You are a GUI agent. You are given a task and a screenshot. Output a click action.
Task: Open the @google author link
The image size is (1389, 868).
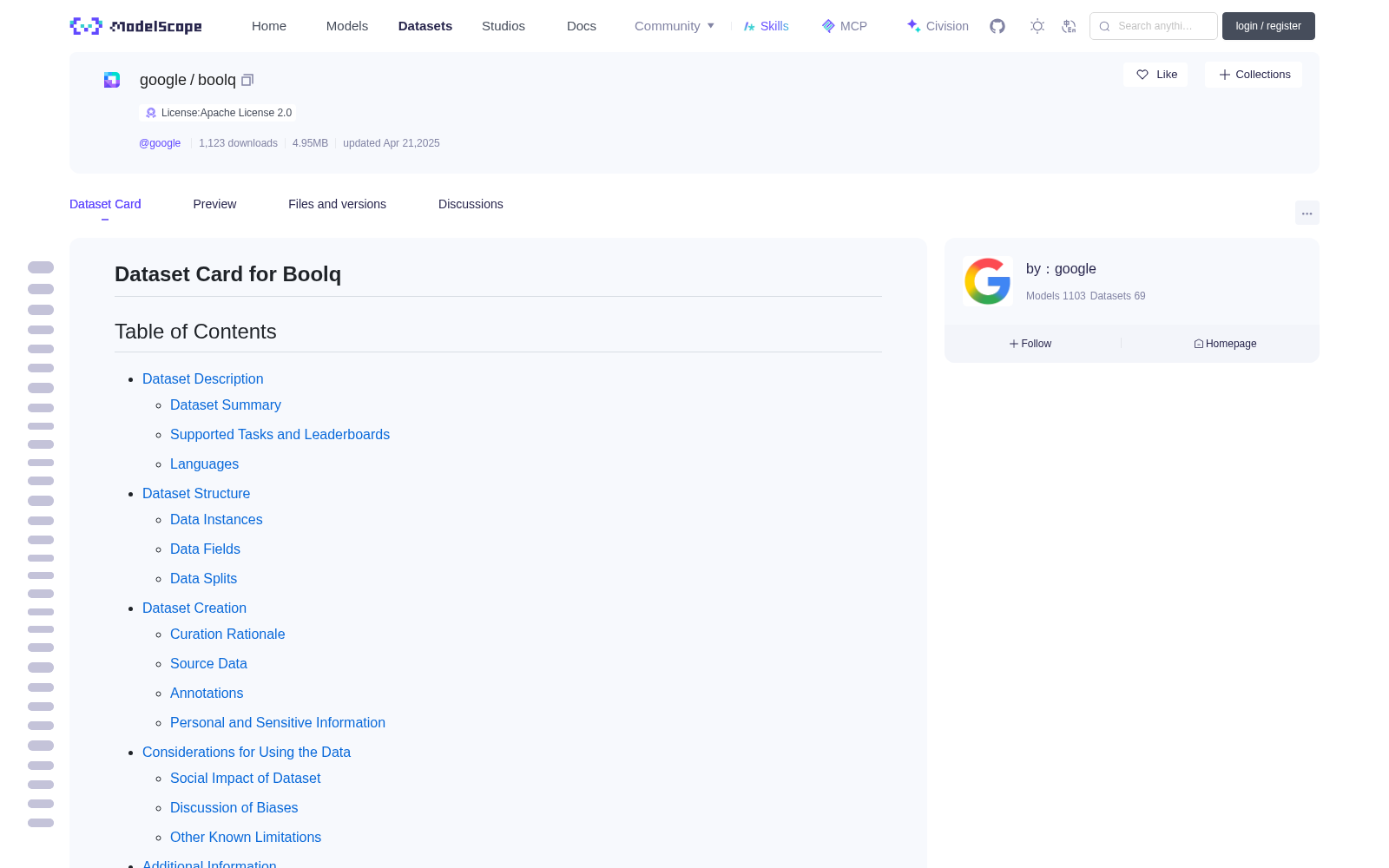[x=160, y=143]
